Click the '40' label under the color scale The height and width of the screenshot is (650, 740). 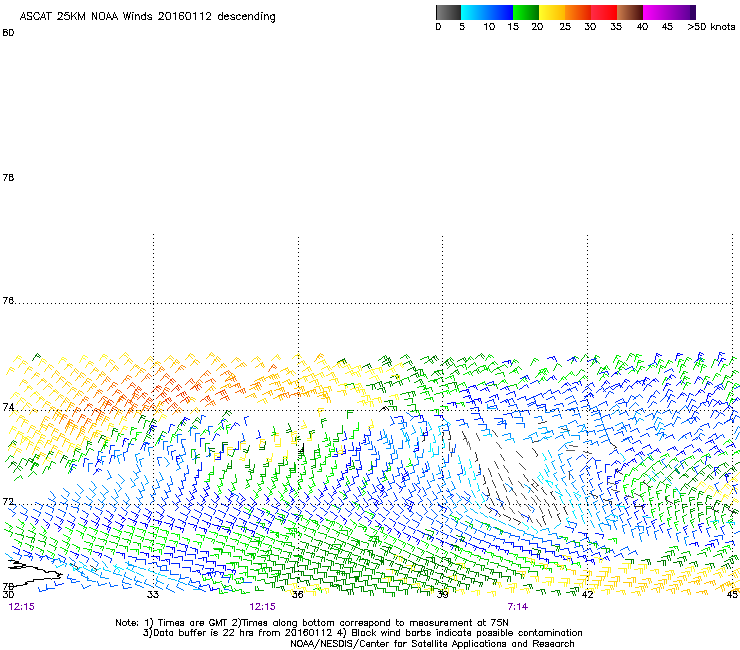click(x=642, y=27)
